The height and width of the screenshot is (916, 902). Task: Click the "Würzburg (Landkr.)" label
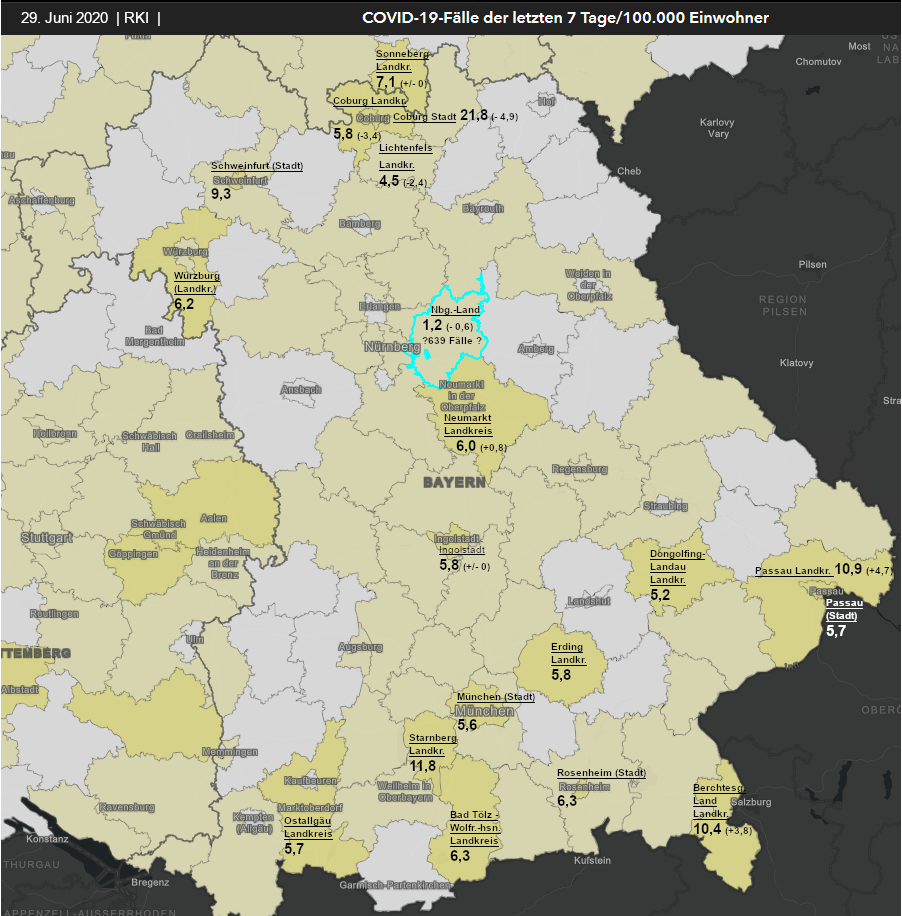tap(197, 282)
